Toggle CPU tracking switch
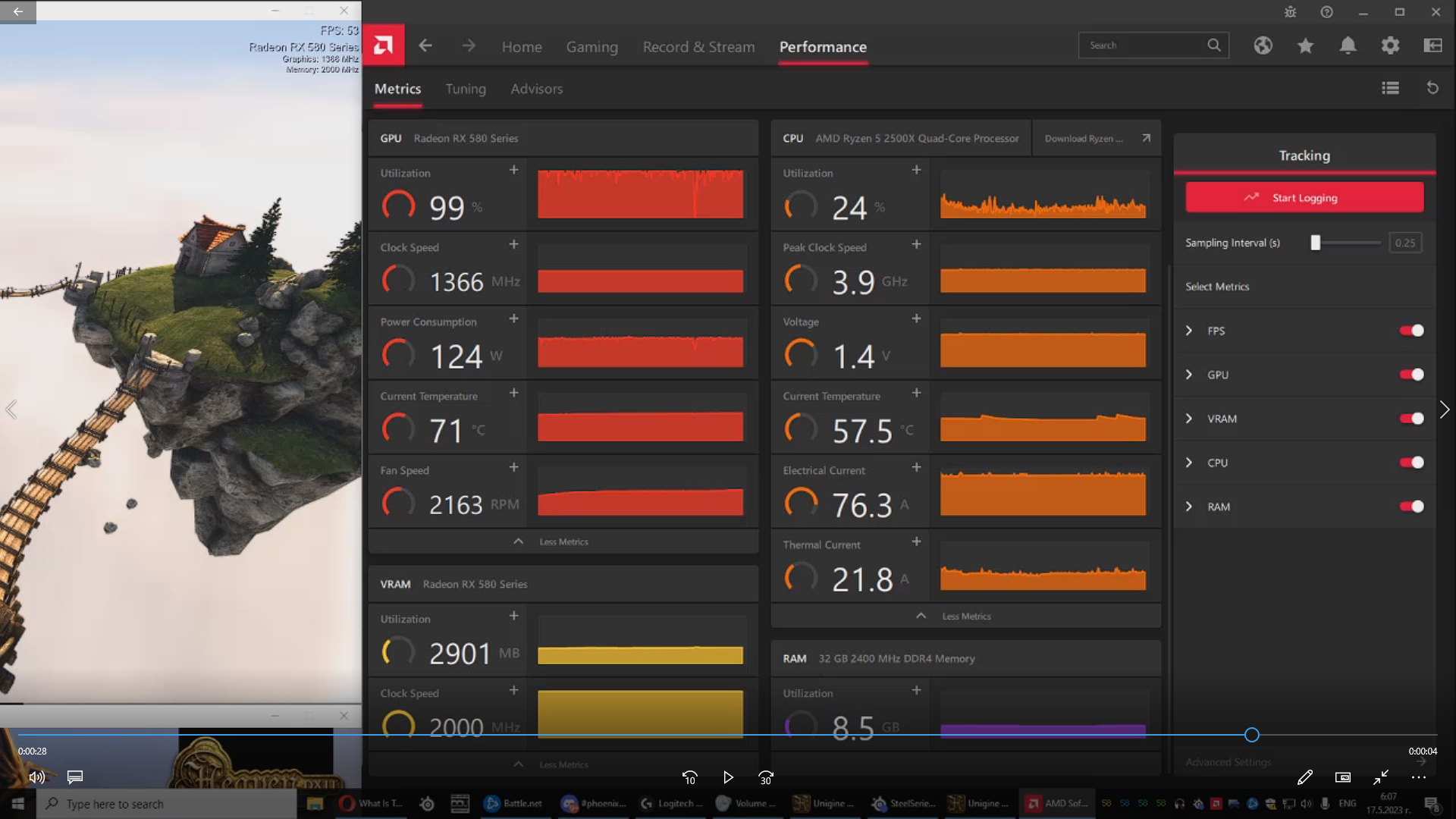This screenshot has height=819, width=1456. point(1412,463)
